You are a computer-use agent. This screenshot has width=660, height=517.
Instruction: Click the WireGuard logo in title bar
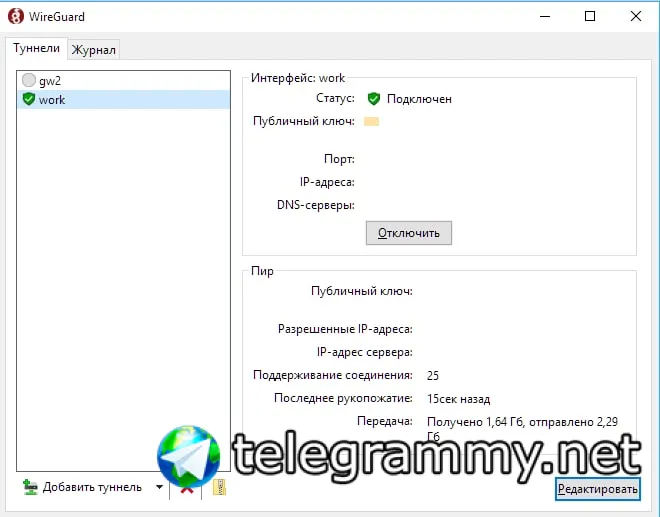pyautogui.click(x=16, y=16)
